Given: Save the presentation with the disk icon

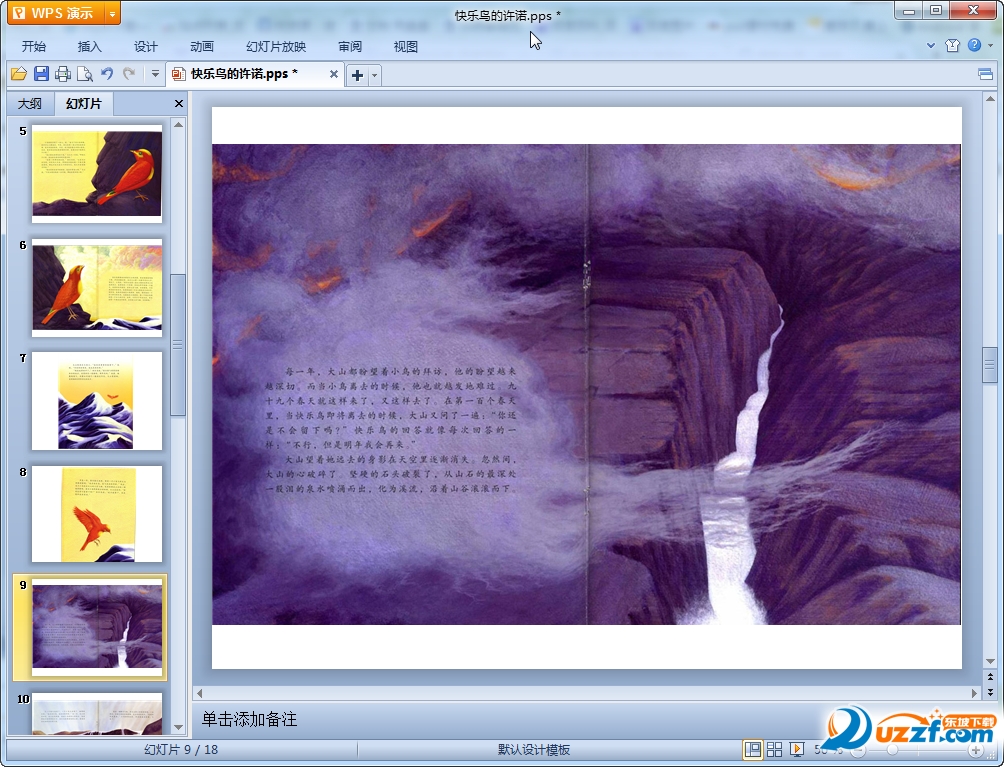Looking at the screenshot, I should point(41,74).
